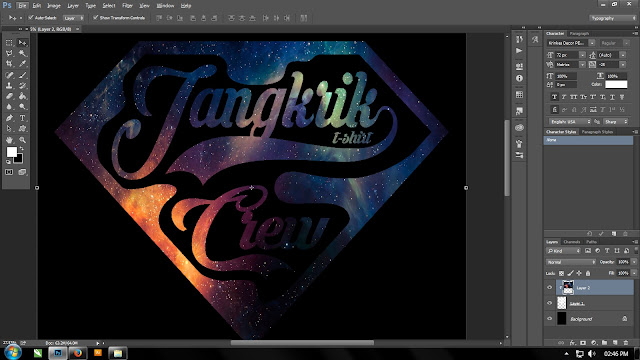The image size is (640, 360).
Task: Open the Info panel icon
Action: coord(519,78)
